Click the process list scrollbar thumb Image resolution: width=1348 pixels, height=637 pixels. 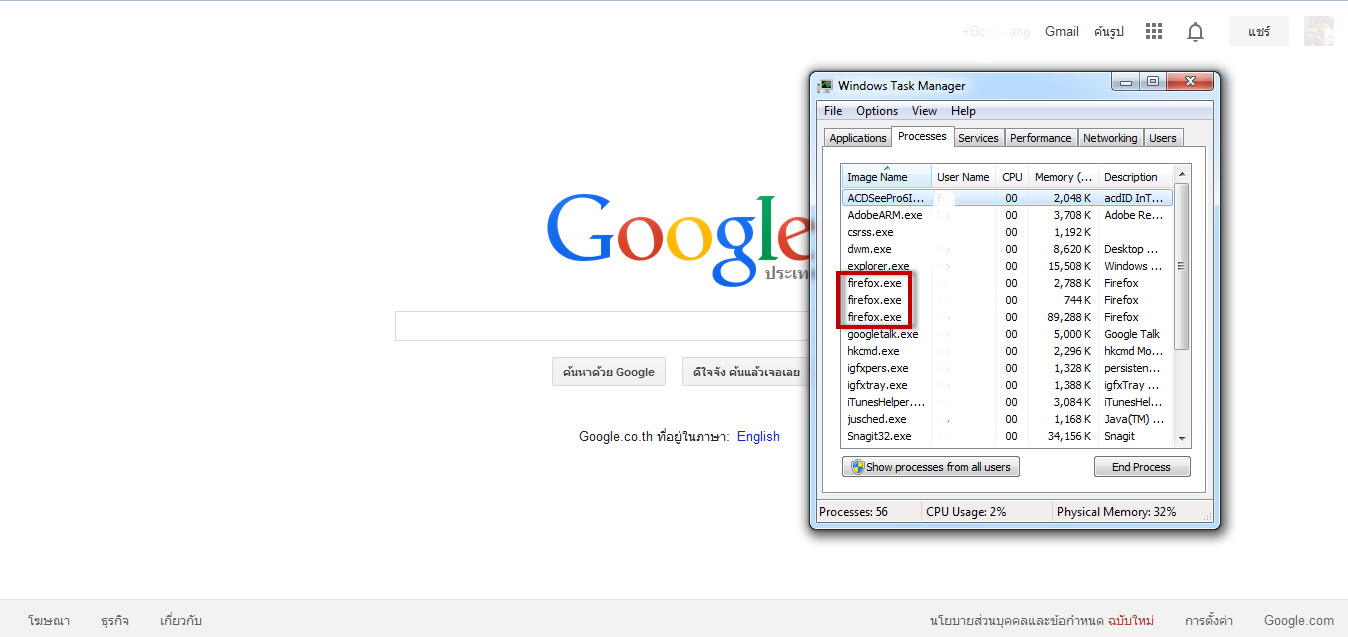[x=1181, y=266]
